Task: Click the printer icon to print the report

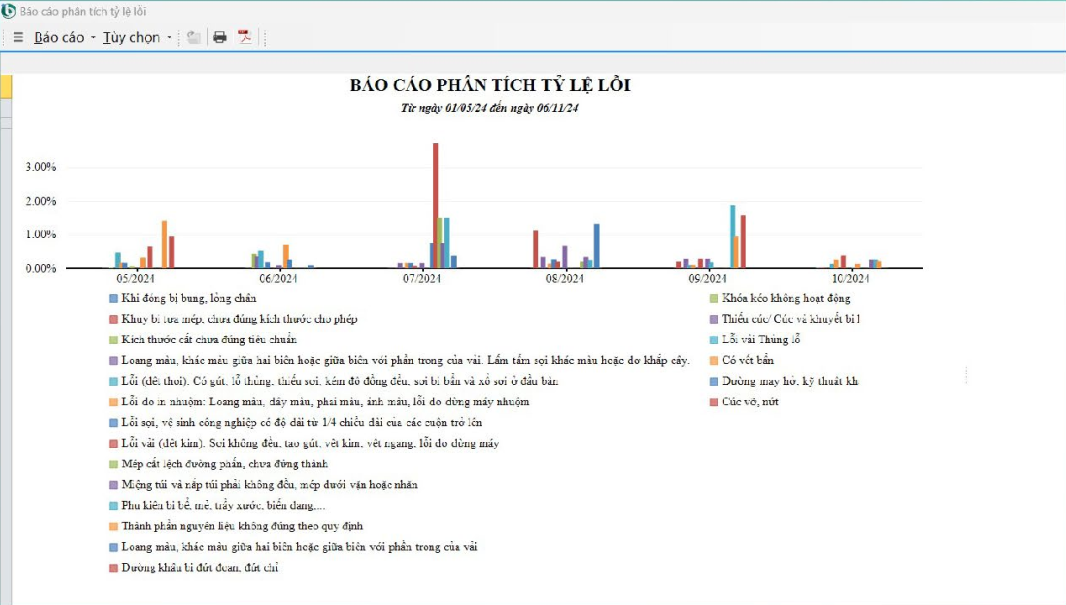Action: coord(220,37)
